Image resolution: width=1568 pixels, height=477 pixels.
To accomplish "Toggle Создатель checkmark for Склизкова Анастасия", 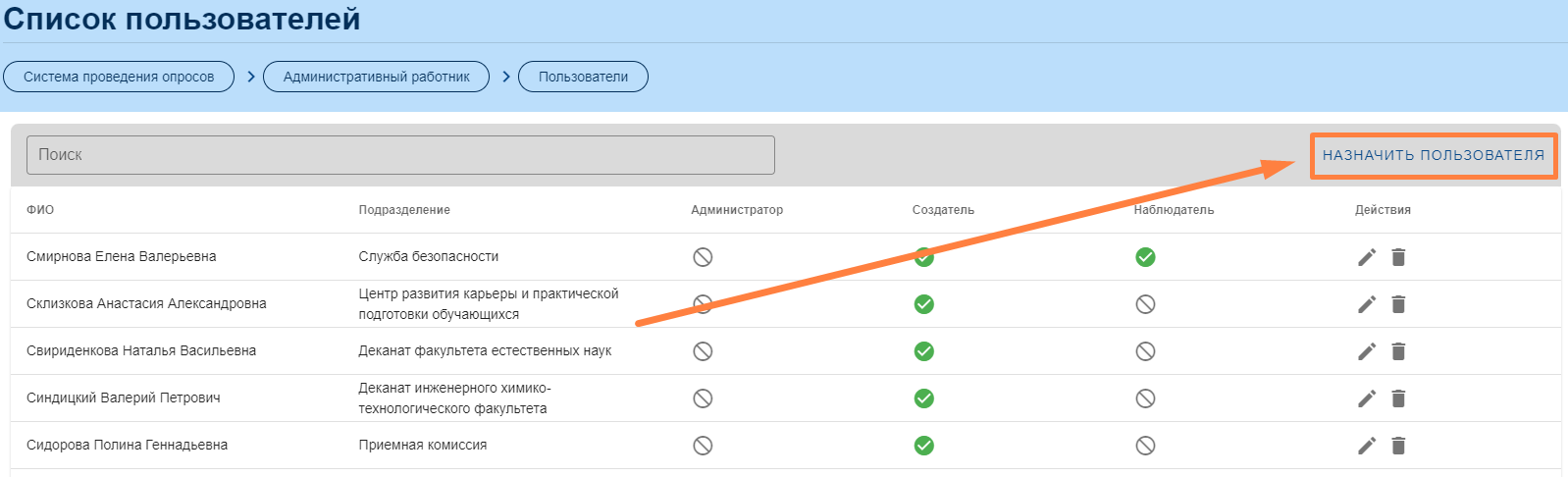I will tap(923, 304).
